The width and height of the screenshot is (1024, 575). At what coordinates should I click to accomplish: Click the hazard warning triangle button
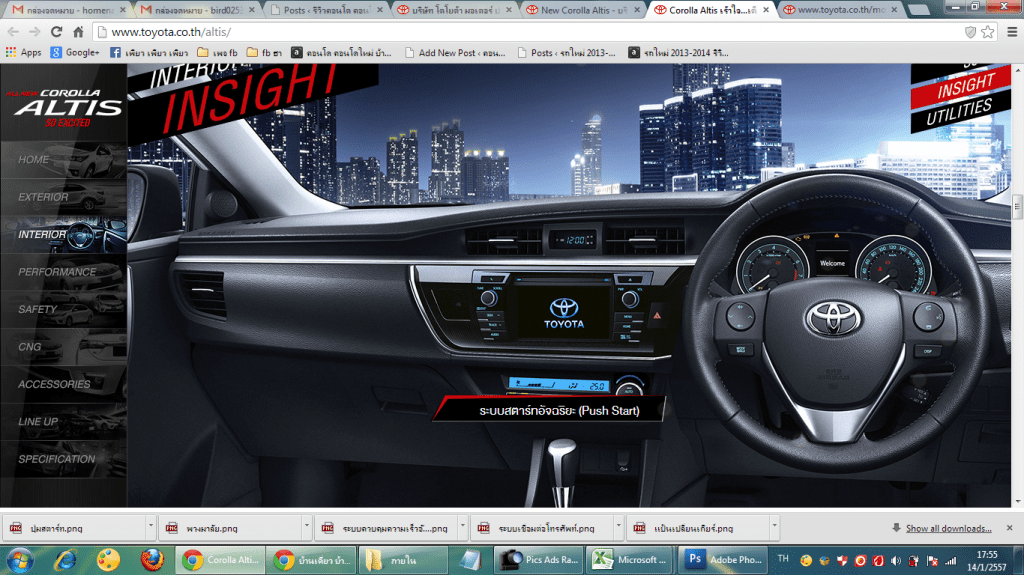pyautogui.click(x=657, y=316)
